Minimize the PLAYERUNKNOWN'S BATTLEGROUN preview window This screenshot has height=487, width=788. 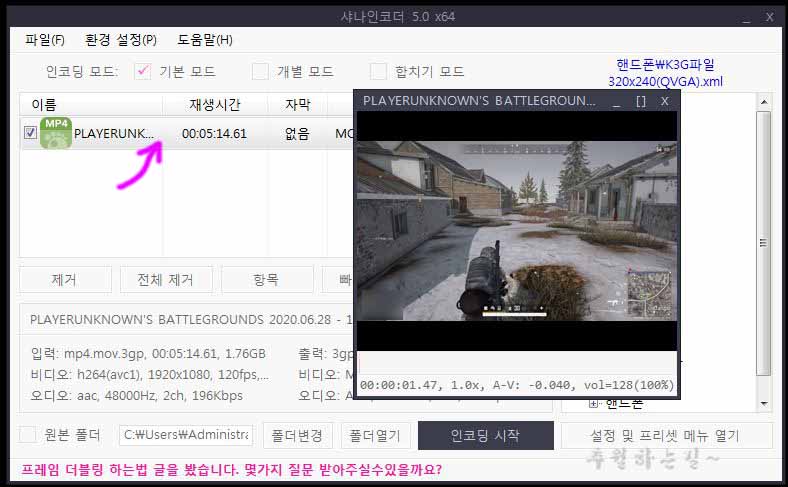click(616, 102)
